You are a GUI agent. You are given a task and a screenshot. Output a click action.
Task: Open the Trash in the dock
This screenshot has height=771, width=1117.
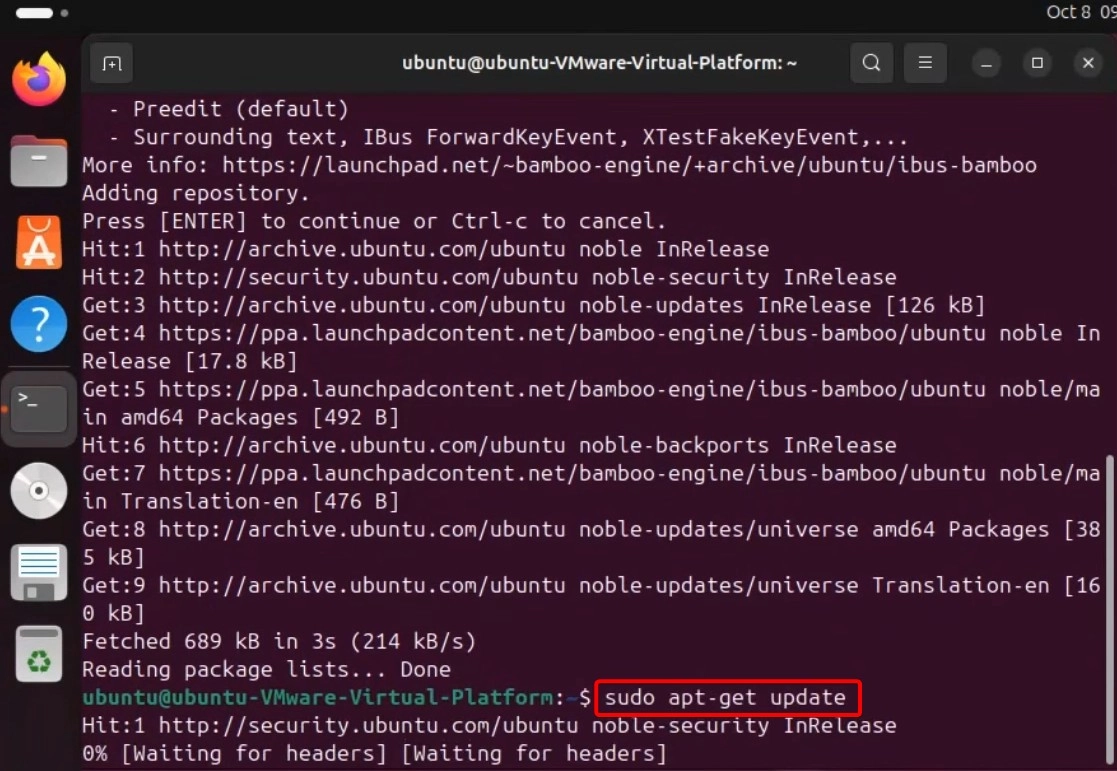(39, 654)
